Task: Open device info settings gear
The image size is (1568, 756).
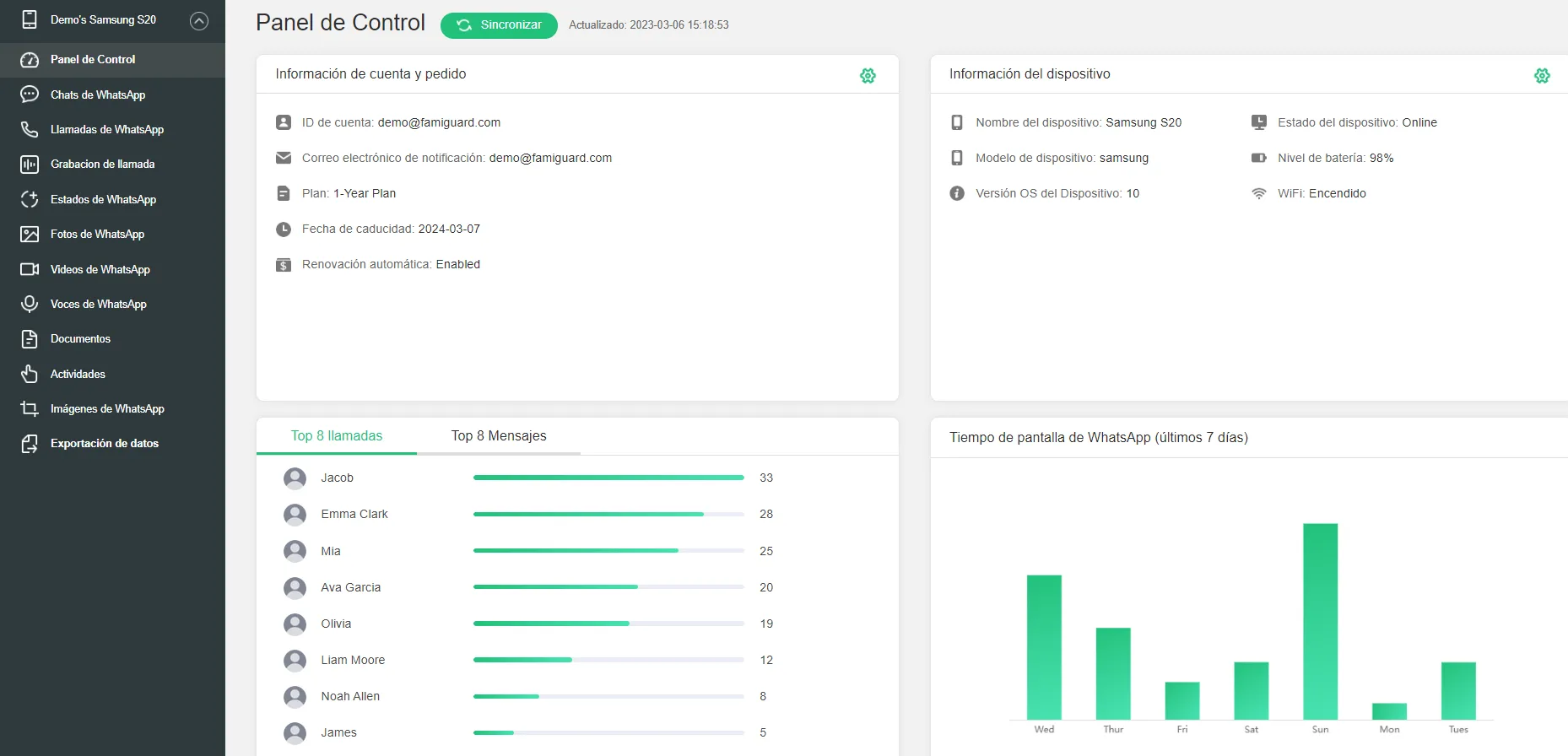Action: 1542,76
